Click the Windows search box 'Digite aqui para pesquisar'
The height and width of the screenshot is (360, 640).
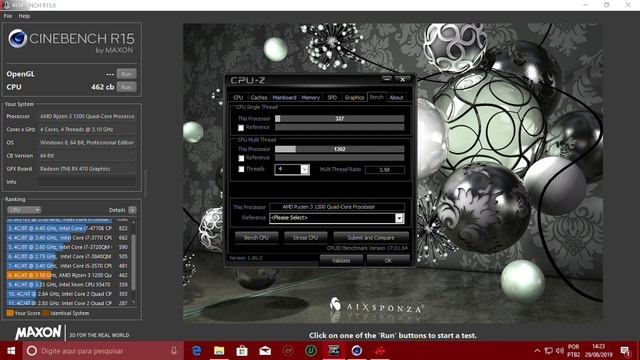[x=102, y=351]
